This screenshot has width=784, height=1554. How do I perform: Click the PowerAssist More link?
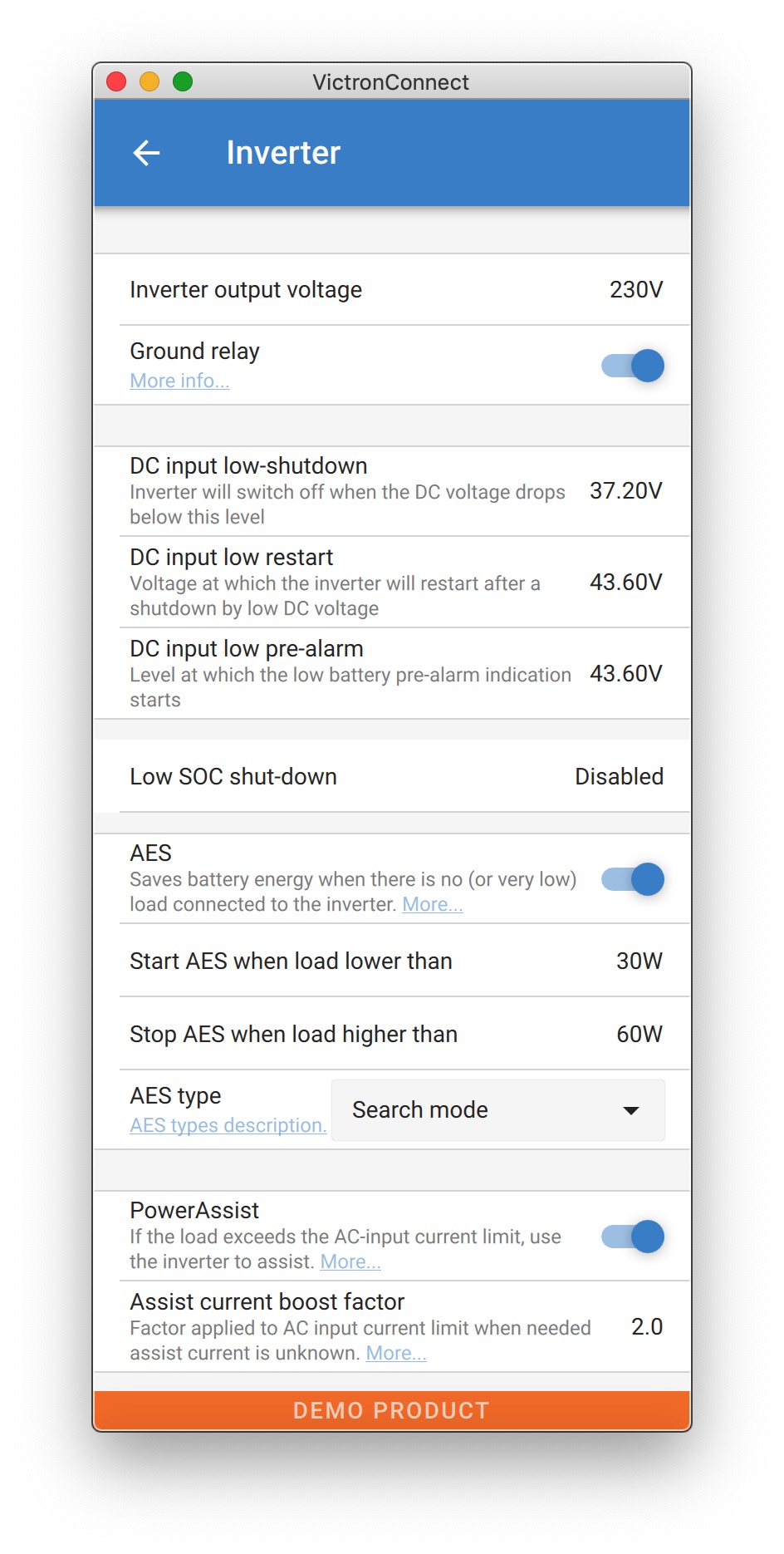[x=350, y=1261]
